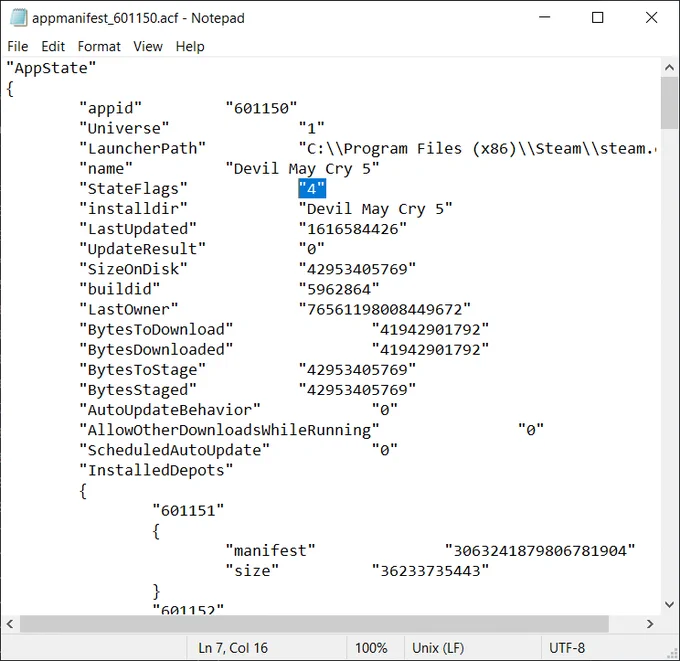Image resolution: width=680 pixels, height=661 pixels.
Task: Click the "601151" depot id text
Action: [188, 510]
